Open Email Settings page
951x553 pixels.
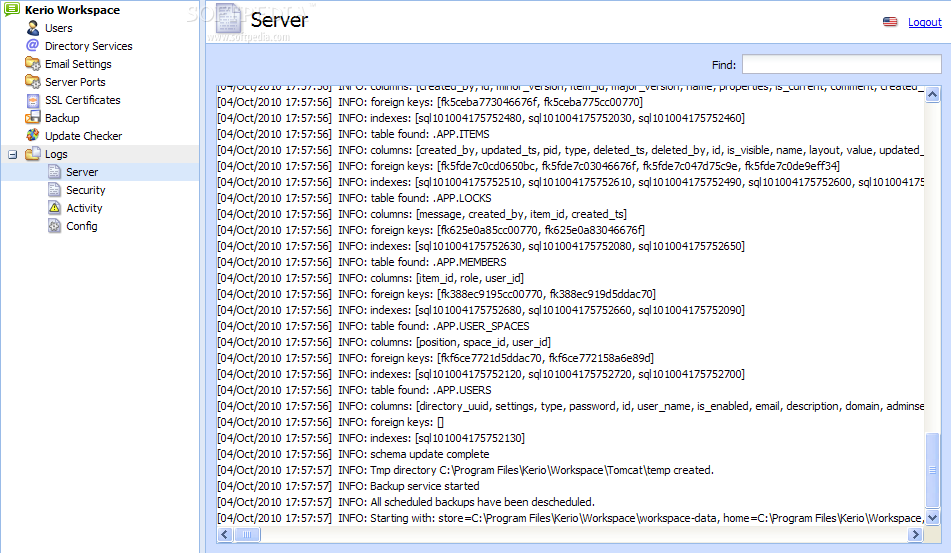tap(78, 64)
